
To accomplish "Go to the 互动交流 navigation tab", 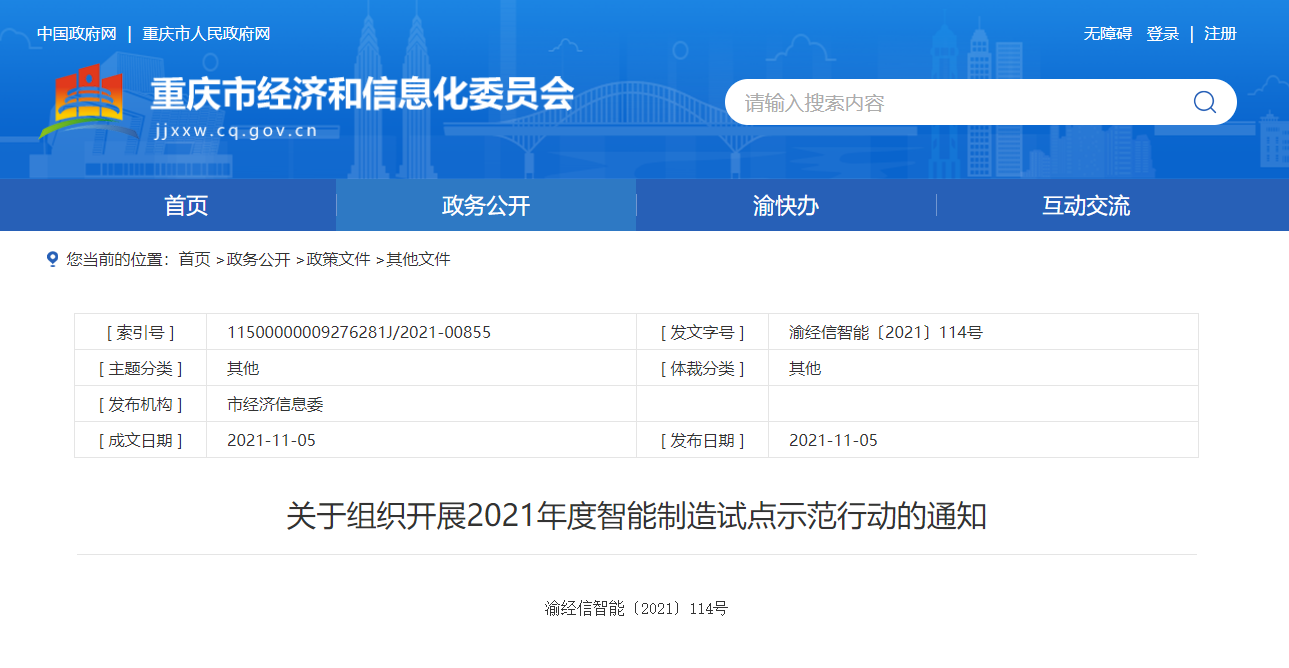I will coord(1086,206).
